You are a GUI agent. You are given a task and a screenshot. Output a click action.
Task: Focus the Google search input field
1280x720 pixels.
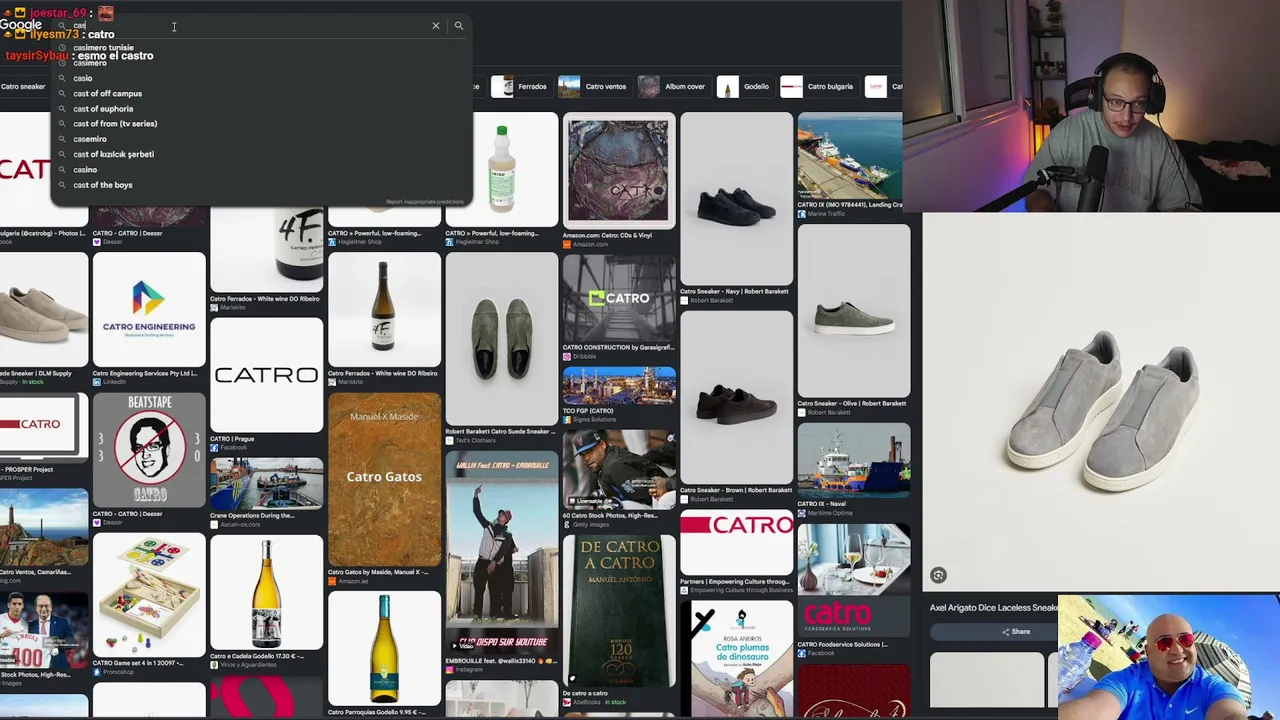pos(250,26)
